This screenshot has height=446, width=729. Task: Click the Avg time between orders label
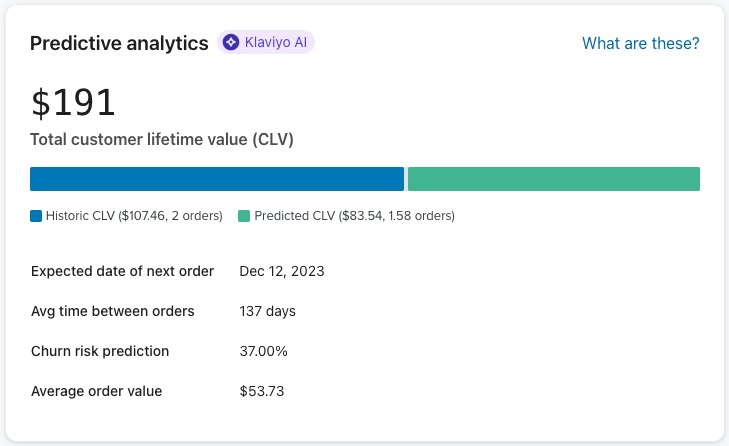click(113, 311)
